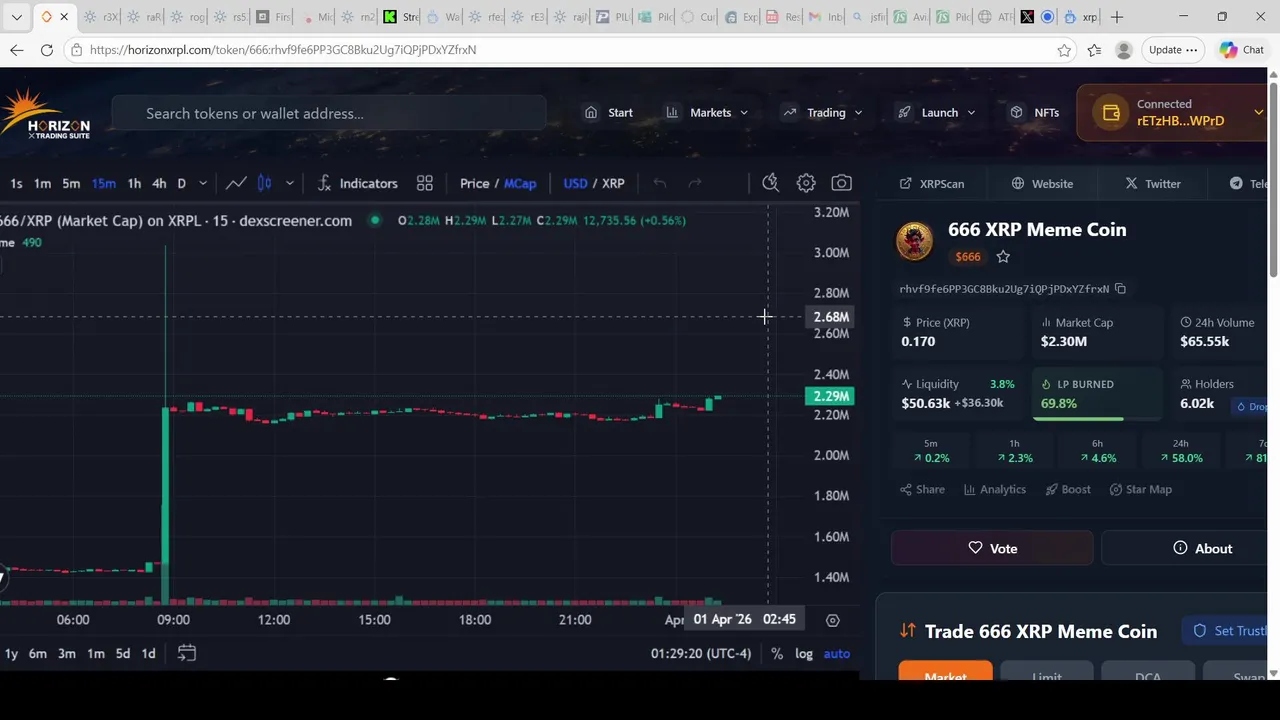Switch chart to Price mode
The width and height of the screenshot is (1280, 720).
click(x=474, y=183)
